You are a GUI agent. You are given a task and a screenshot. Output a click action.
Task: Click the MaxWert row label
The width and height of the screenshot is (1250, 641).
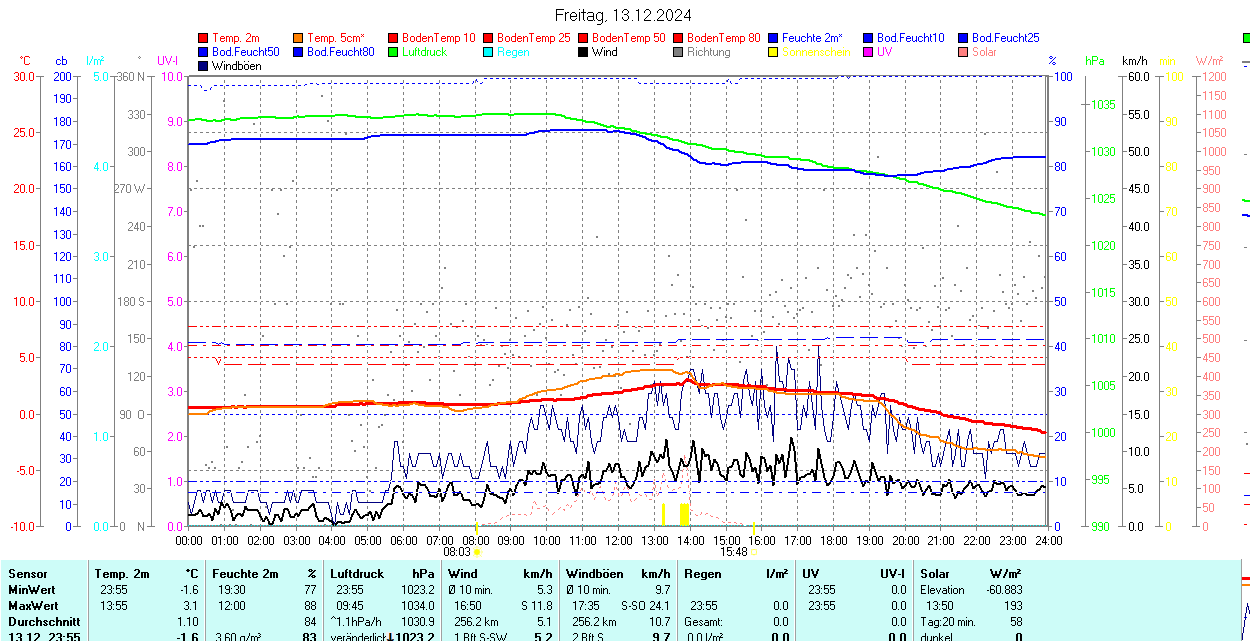coord(33,606)
